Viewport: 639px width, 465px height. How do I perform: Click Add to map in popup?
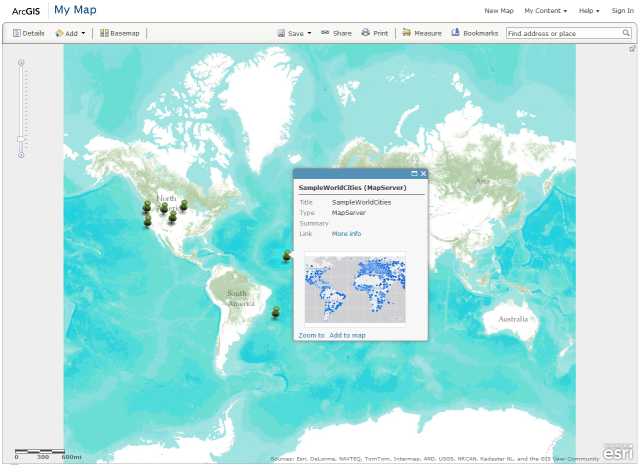(x=347, y=335)
